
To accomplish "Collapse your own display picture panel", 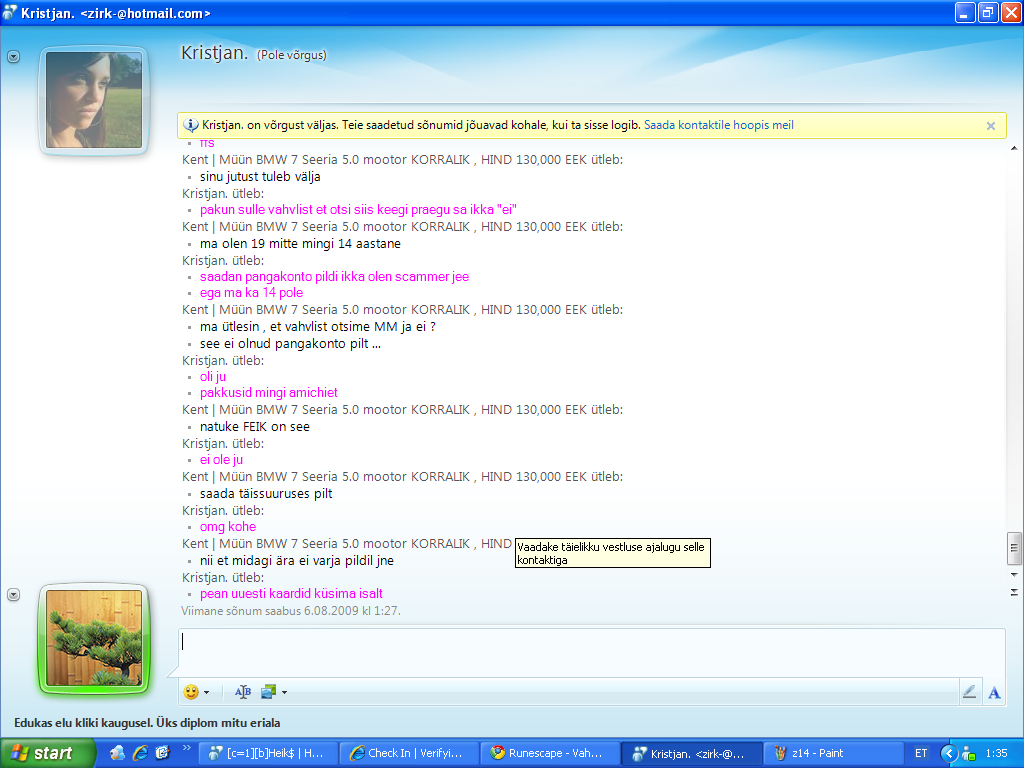I will pos(13,595).
